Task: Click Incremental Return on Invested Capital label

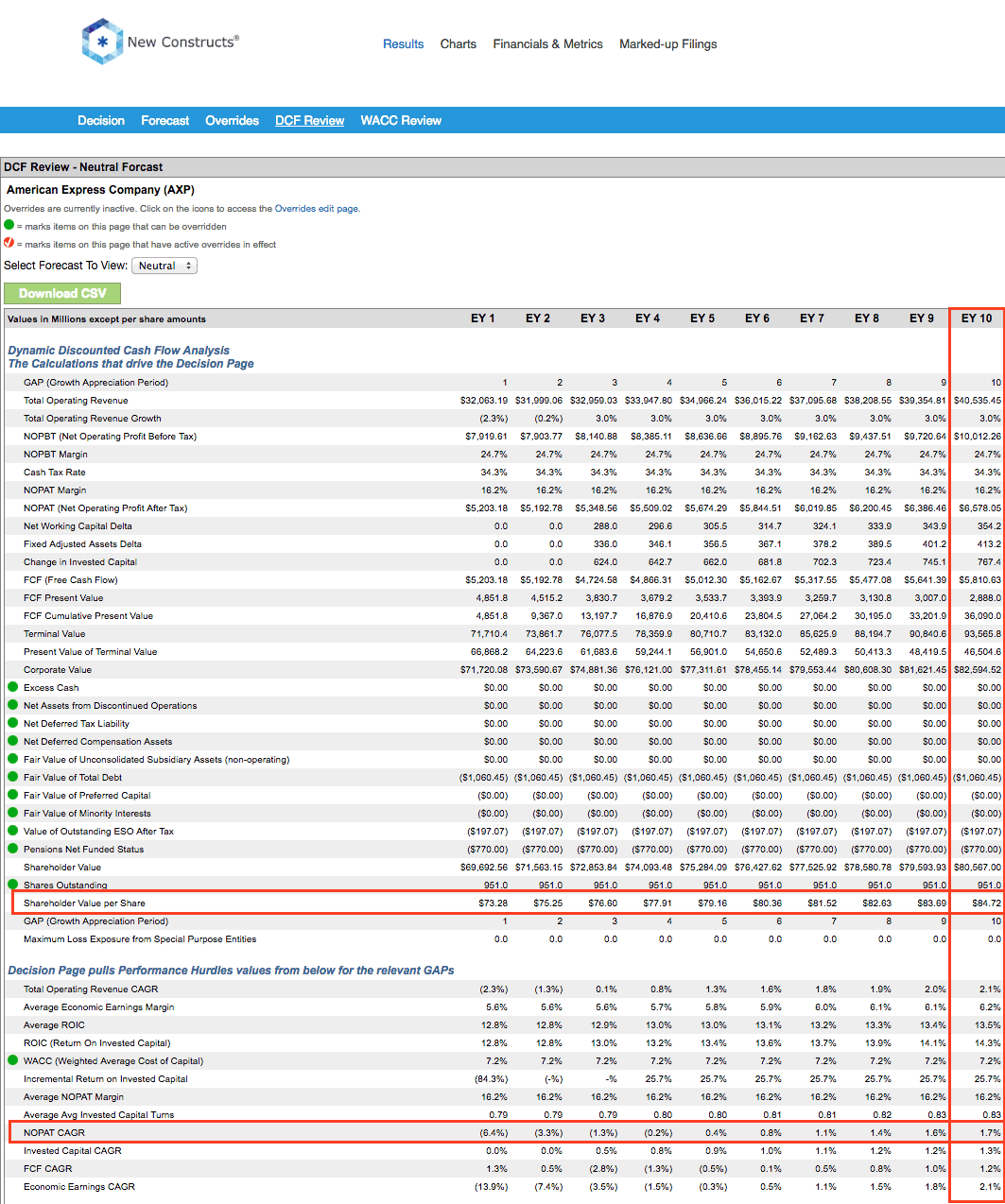Action: click(x=106, y=1078)
